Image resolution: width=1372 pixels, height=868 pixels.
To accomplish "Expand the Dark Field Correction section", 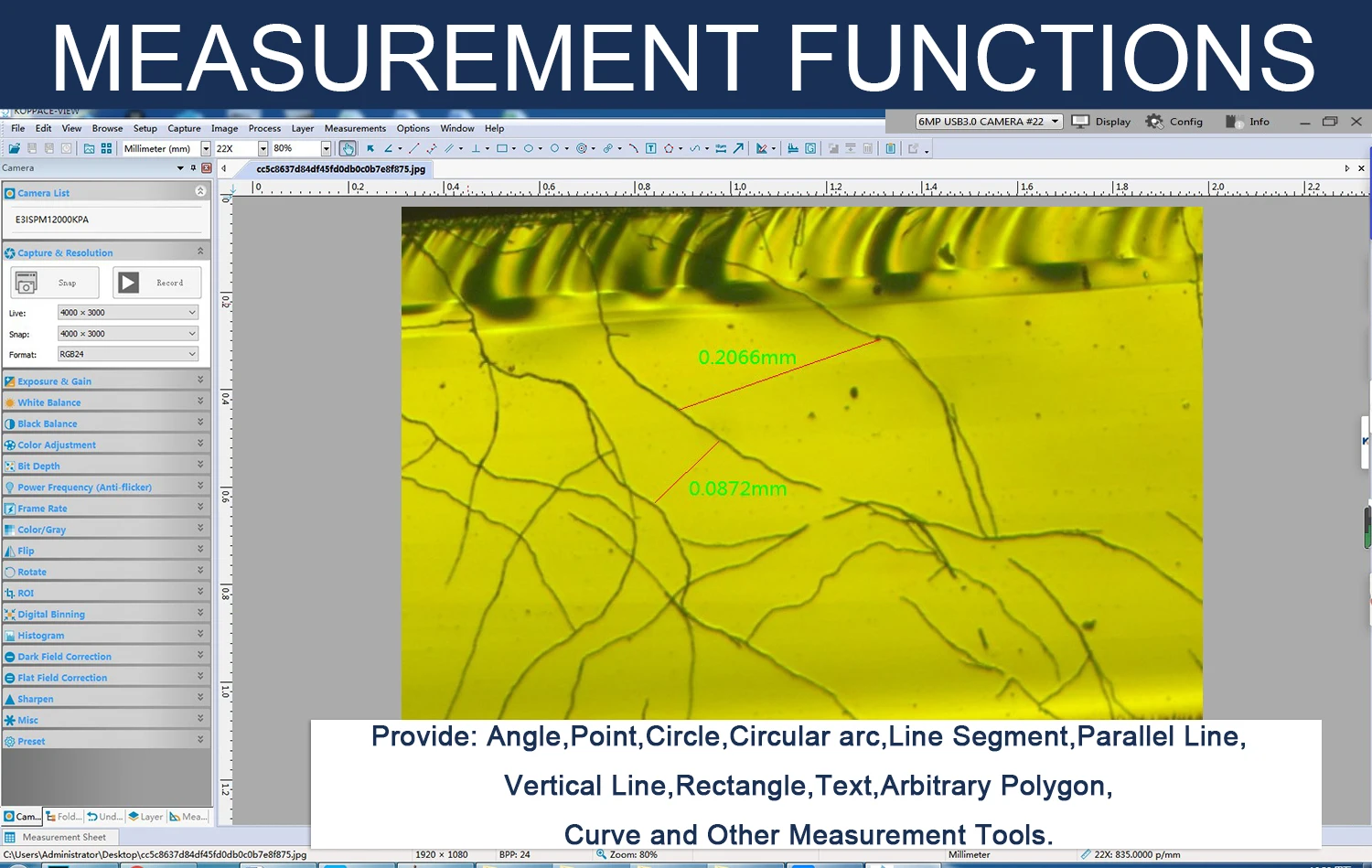I will click(x=106, y=656).
